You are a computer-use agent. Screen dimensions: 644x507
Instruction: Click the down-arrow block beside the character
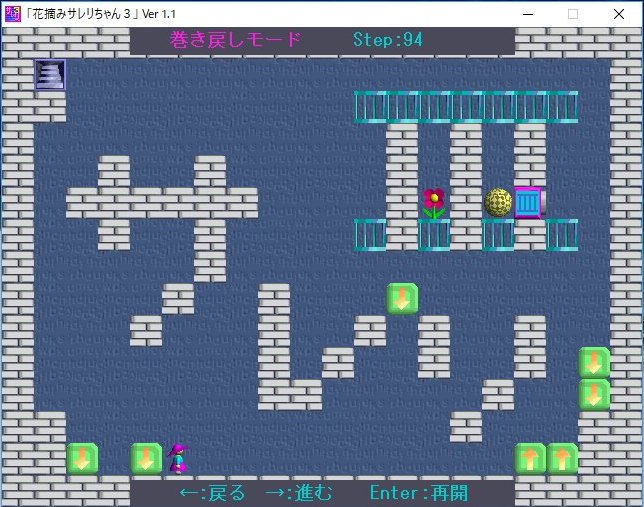click(146, 459)
